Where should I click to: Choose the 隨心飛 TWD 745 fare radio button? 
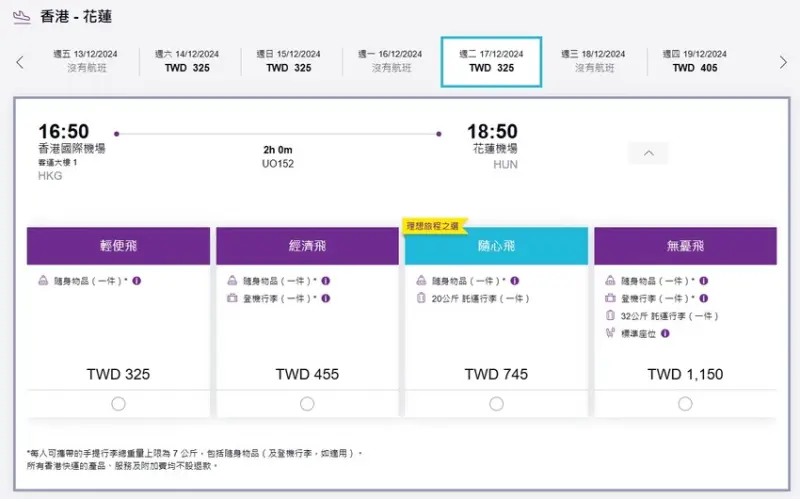tap(496, 403)
